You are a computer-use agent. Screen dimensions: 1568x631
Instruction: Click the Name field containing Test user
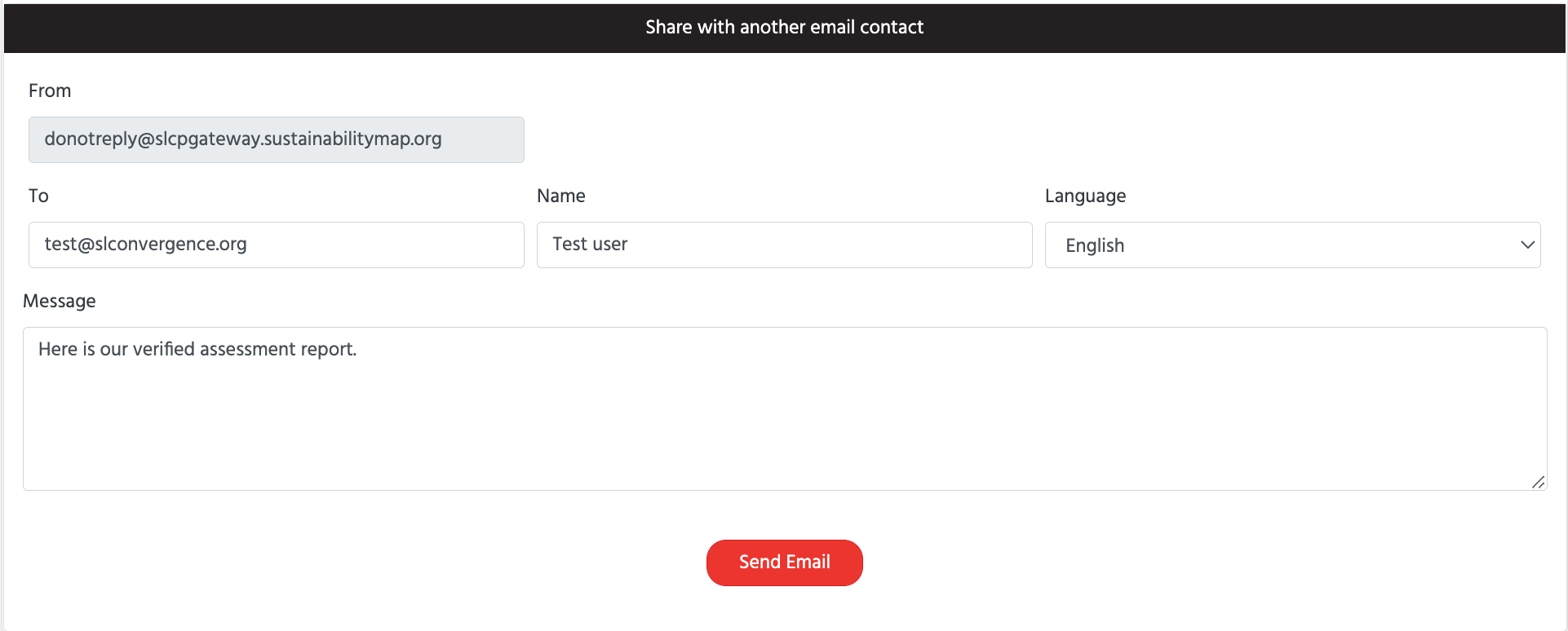pos(784,245)
